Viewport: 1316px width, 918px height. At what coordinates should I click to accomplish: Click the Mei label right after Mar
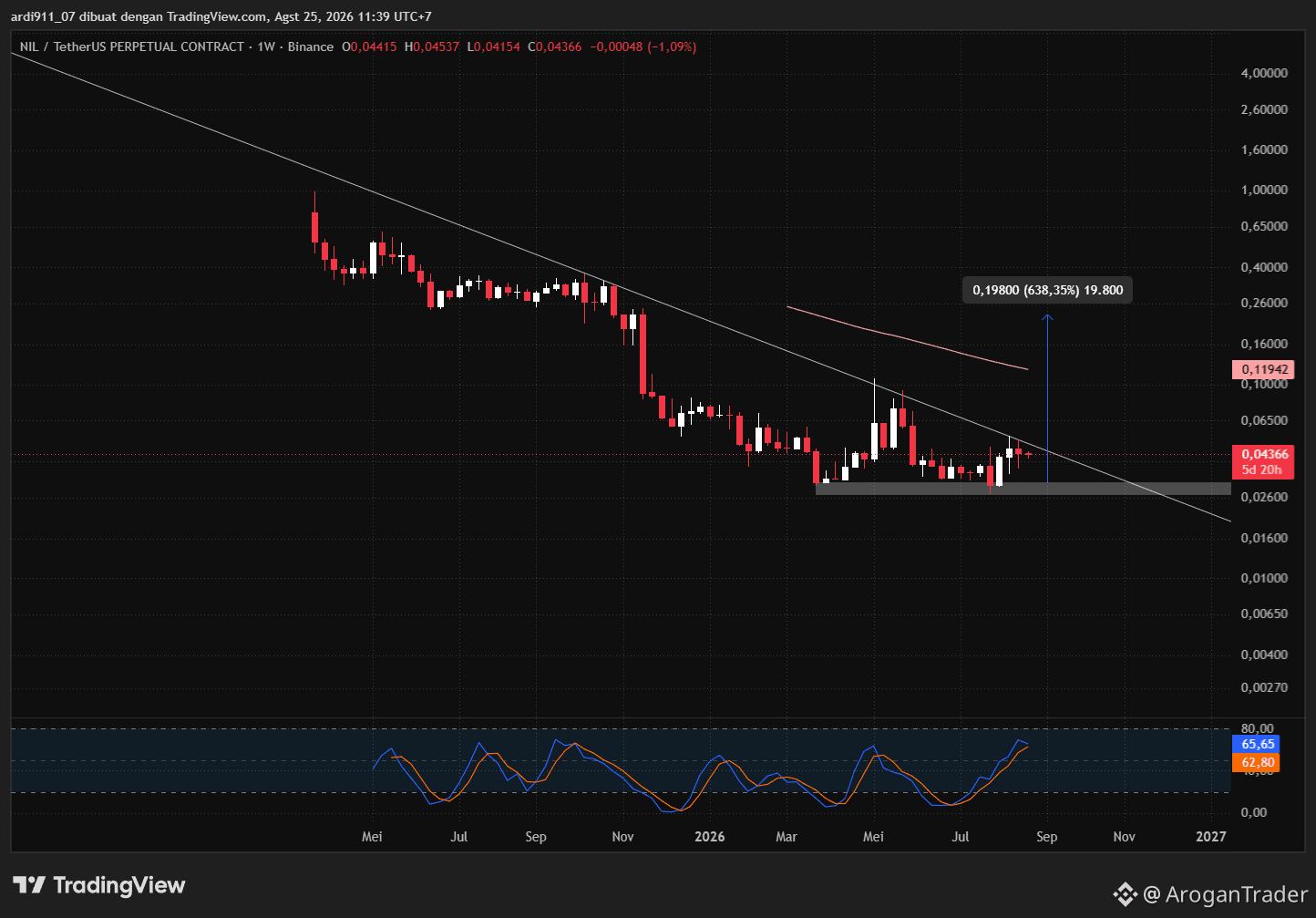[x=873, y=836]
